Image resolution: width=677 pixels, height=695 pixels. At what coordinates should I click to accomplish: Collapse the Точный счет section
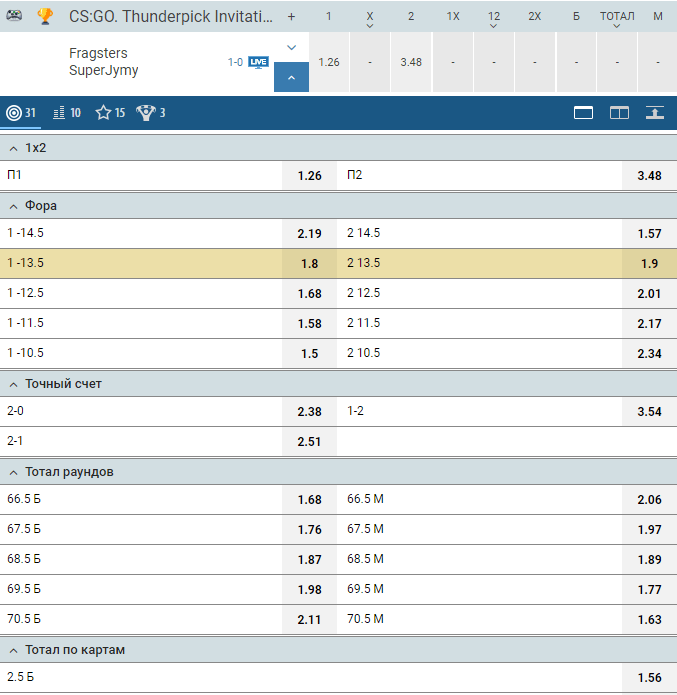13,385
